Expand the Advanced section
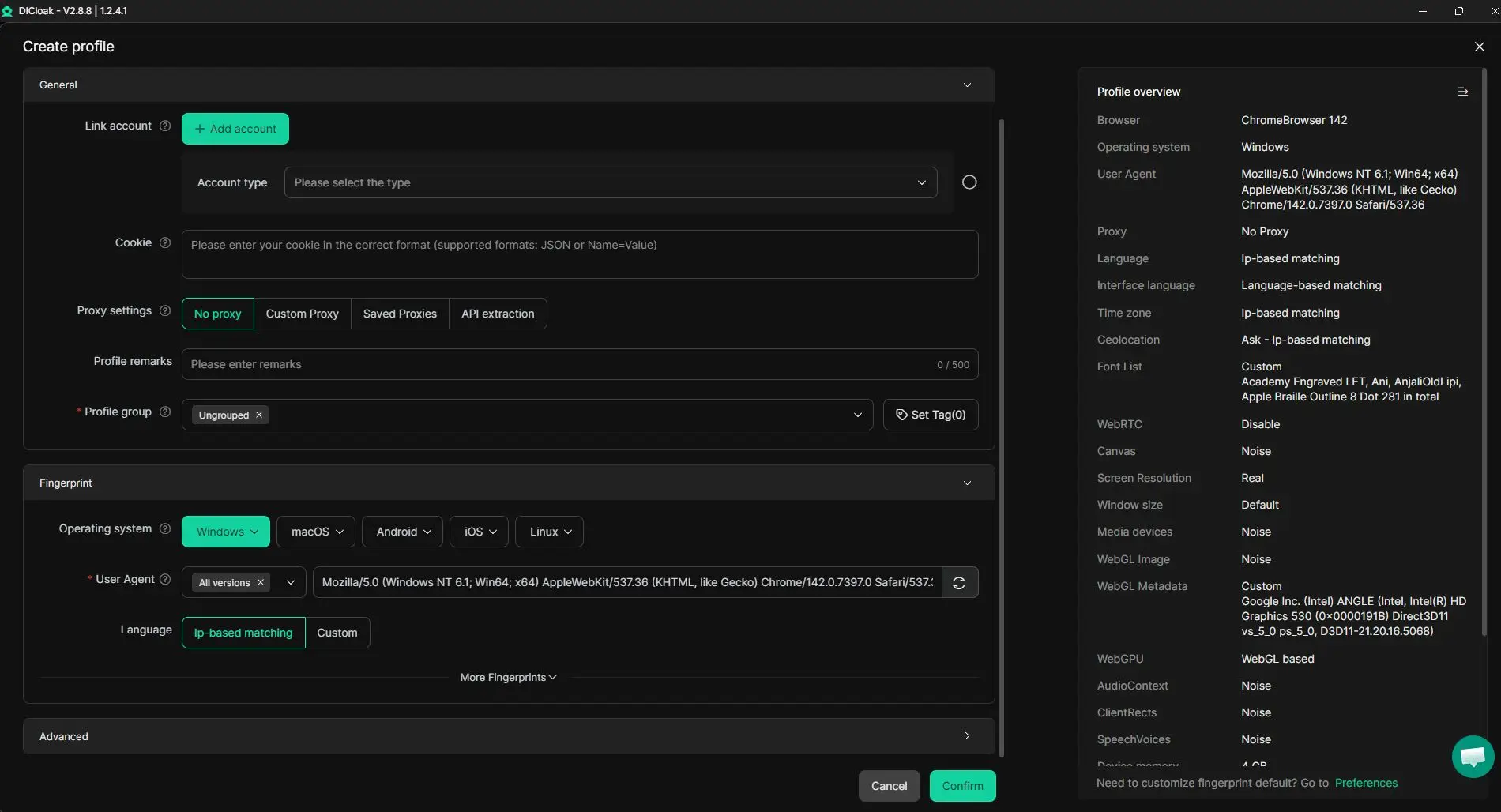 508,736
